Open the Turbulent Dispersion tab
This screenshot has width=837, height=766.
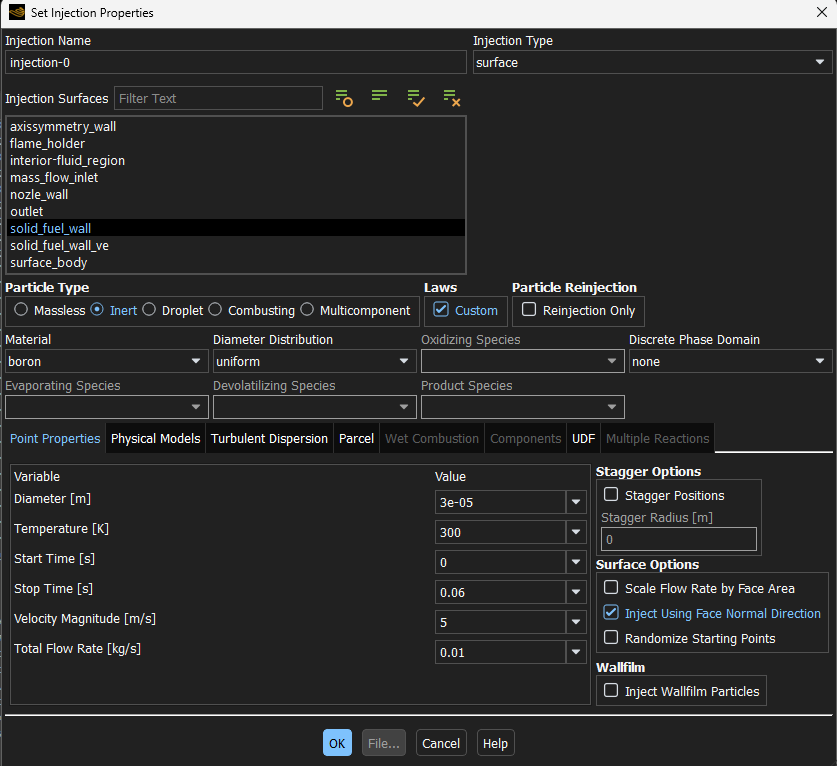click(269, 438)
